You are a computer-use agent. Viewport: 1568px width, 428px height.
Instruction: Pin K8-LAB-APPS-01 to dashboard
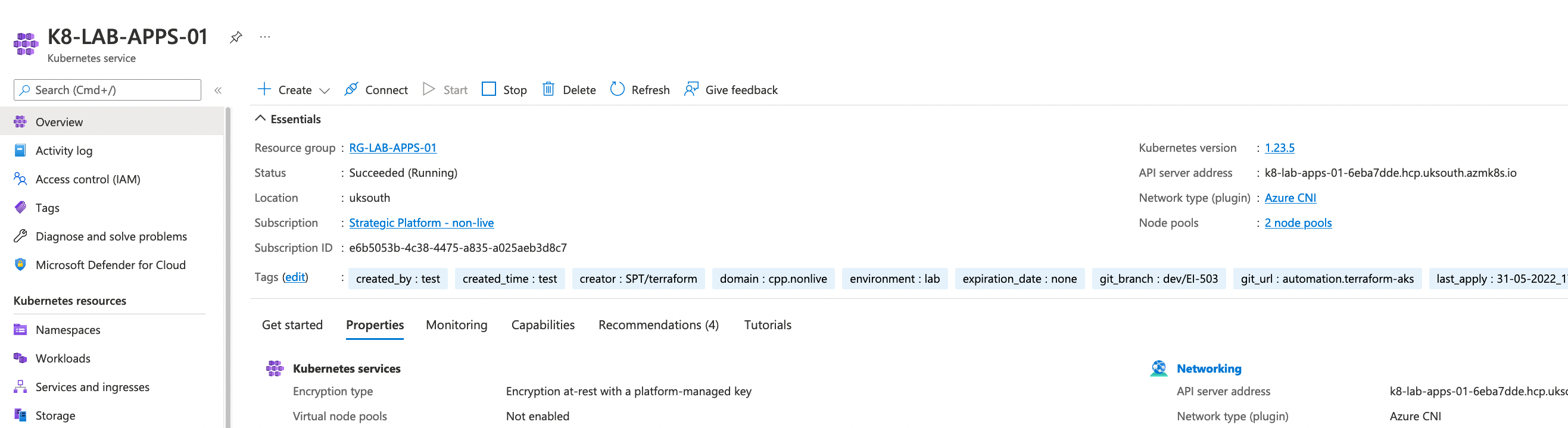coord(236,37)
